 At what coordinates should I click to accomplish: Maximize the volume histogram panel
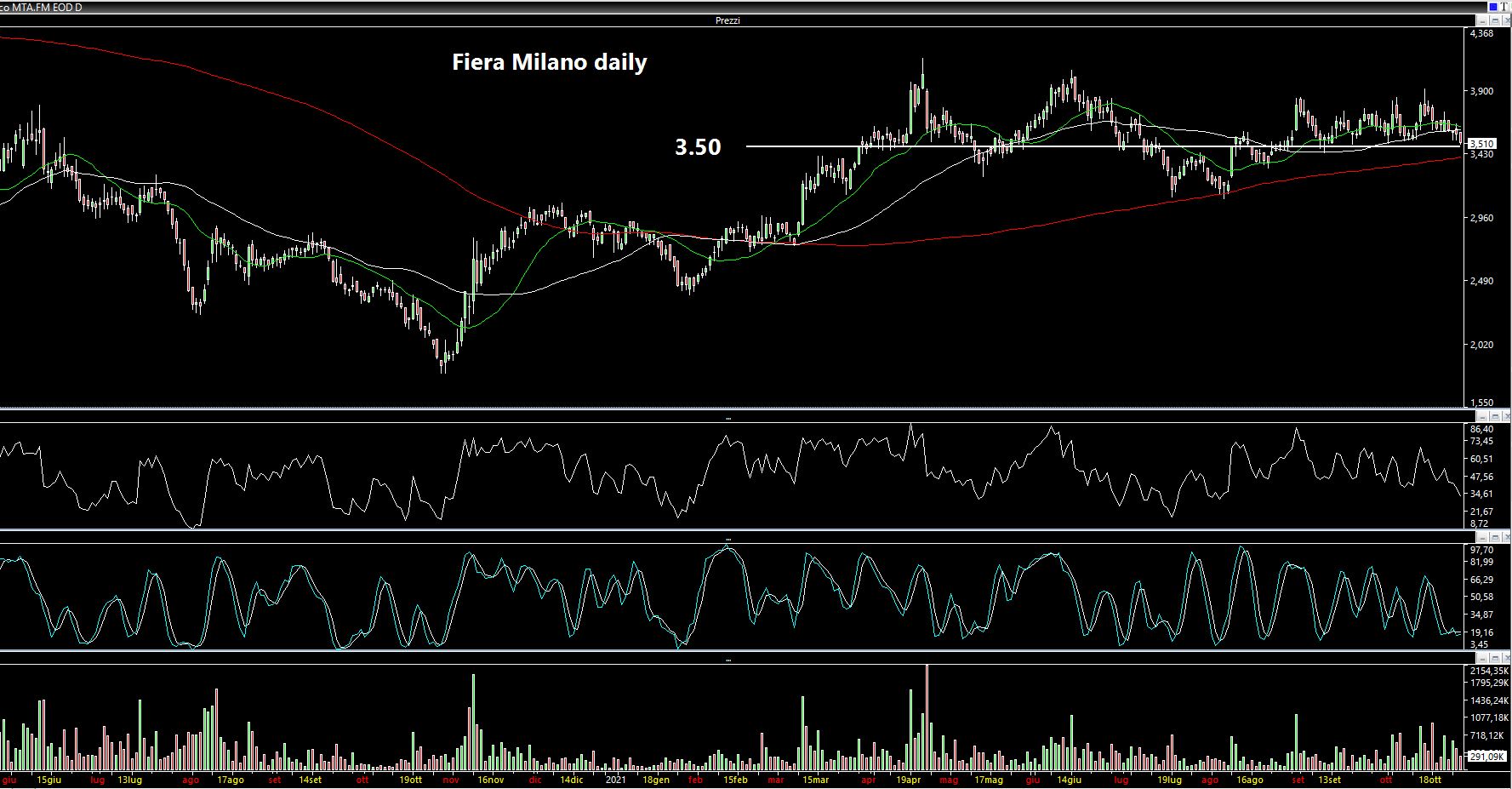pyautogui.click(x=1493, y=659)
